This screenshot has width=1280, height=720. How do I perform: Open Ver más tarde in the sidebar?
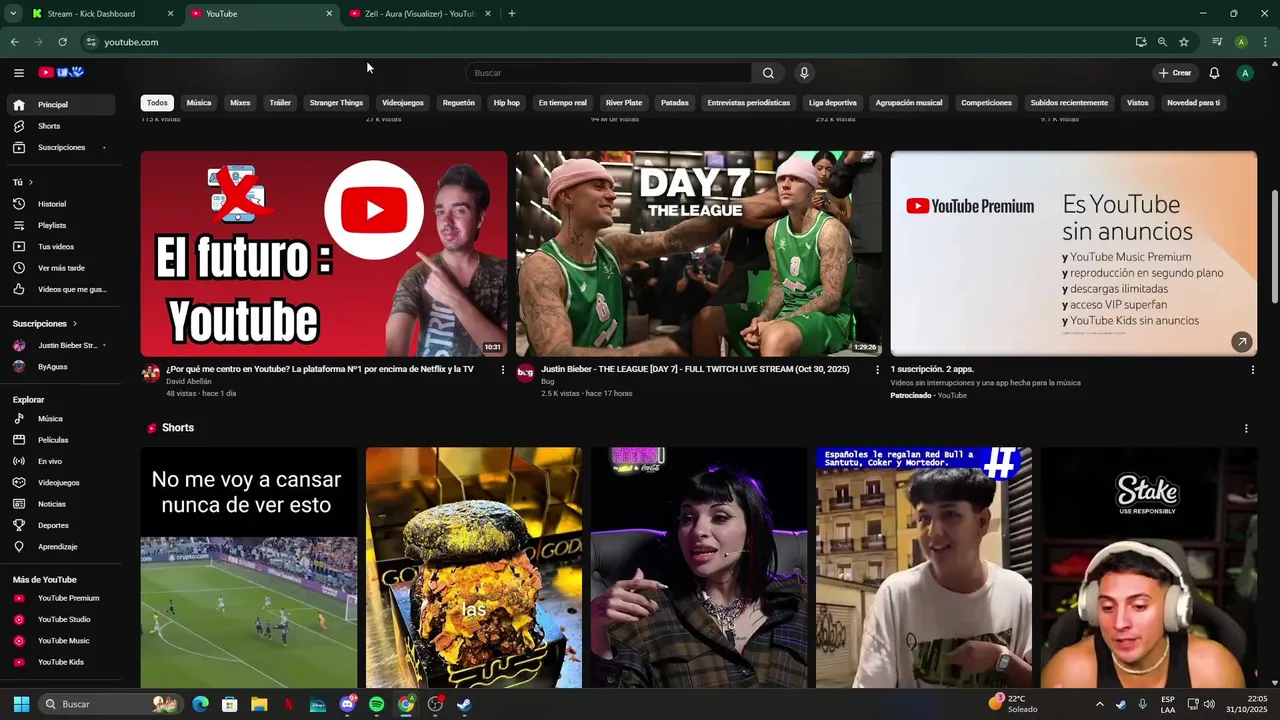(x=60, y=268)
